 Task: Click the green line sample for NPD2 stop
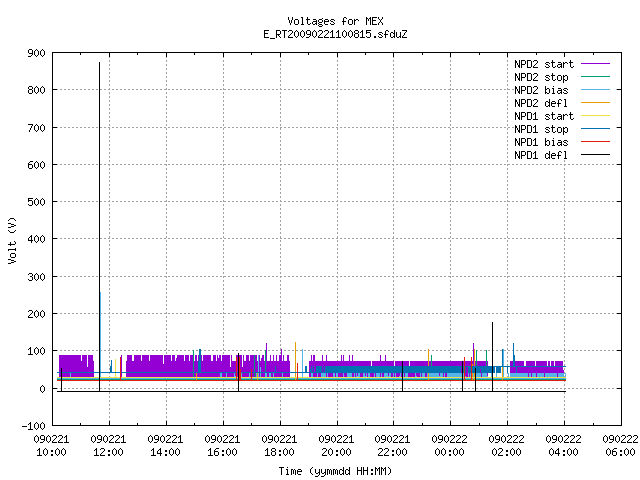(x=596, y=77)
